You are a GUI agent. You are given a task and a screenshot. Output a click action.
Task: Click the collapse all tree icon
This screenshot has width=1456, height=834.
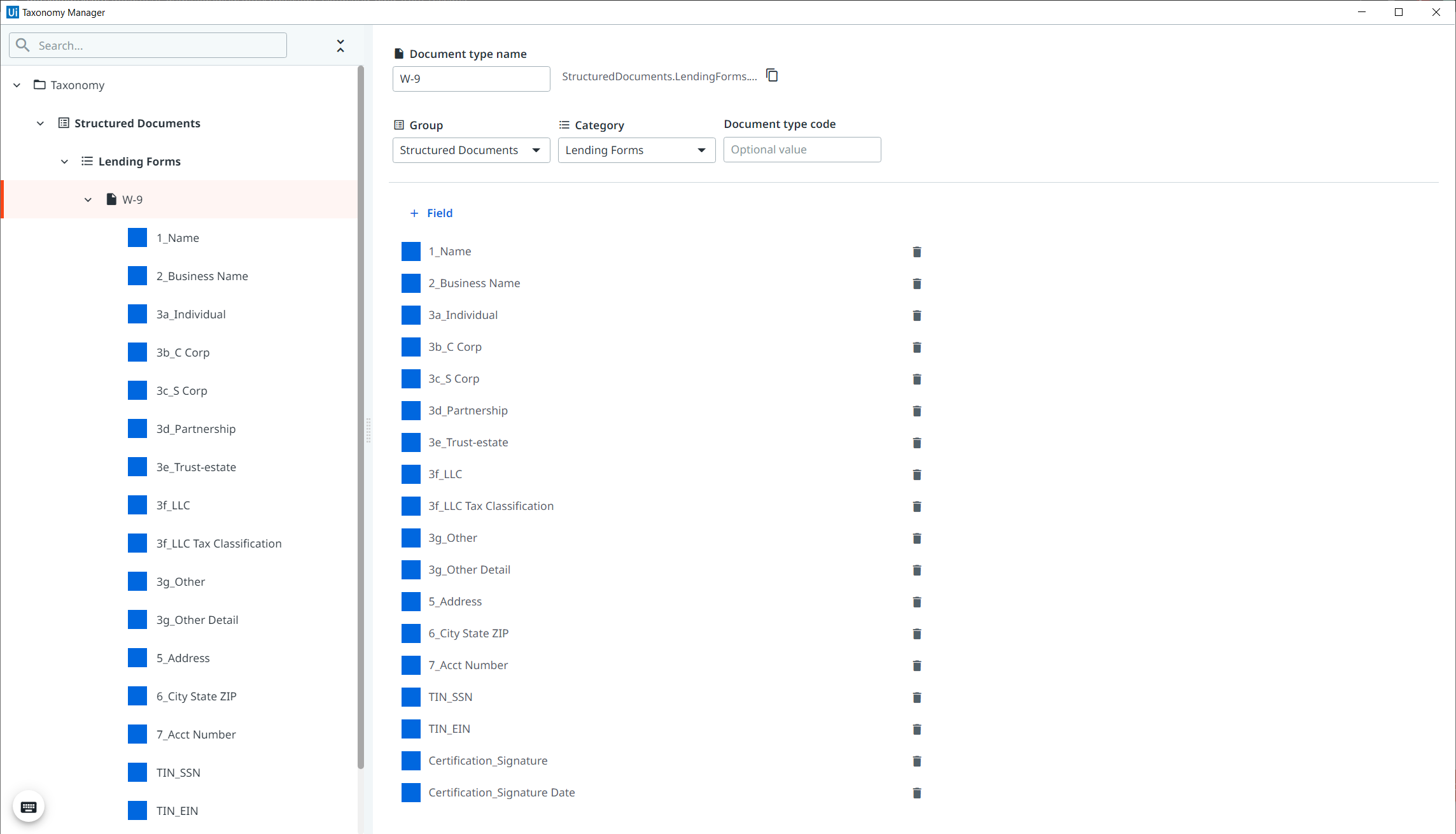(x=340, y=46)
